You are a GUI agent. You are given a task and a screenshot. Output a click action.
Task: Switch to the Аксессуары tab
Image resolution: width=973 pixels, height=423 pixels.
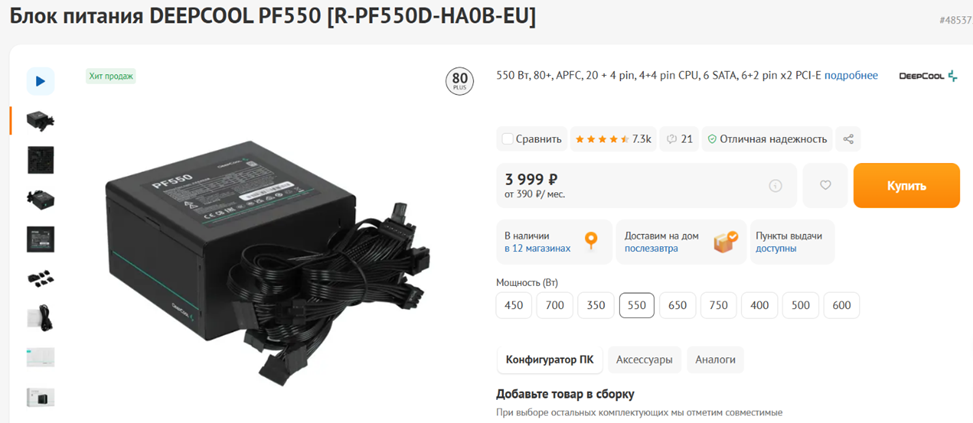644,360
